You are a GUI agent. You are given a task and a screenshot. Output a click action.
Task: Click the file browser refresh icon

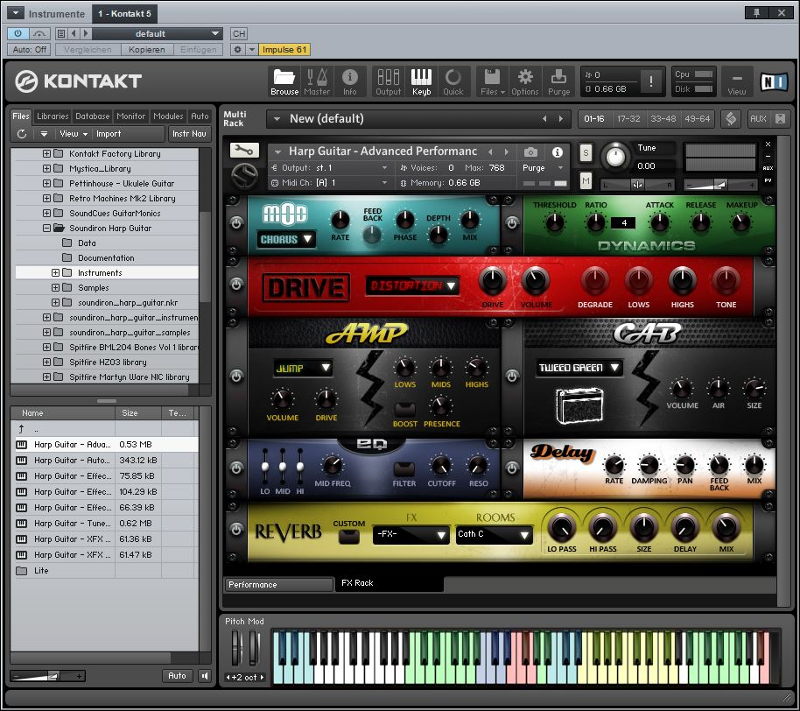click(x=21, y=134)
